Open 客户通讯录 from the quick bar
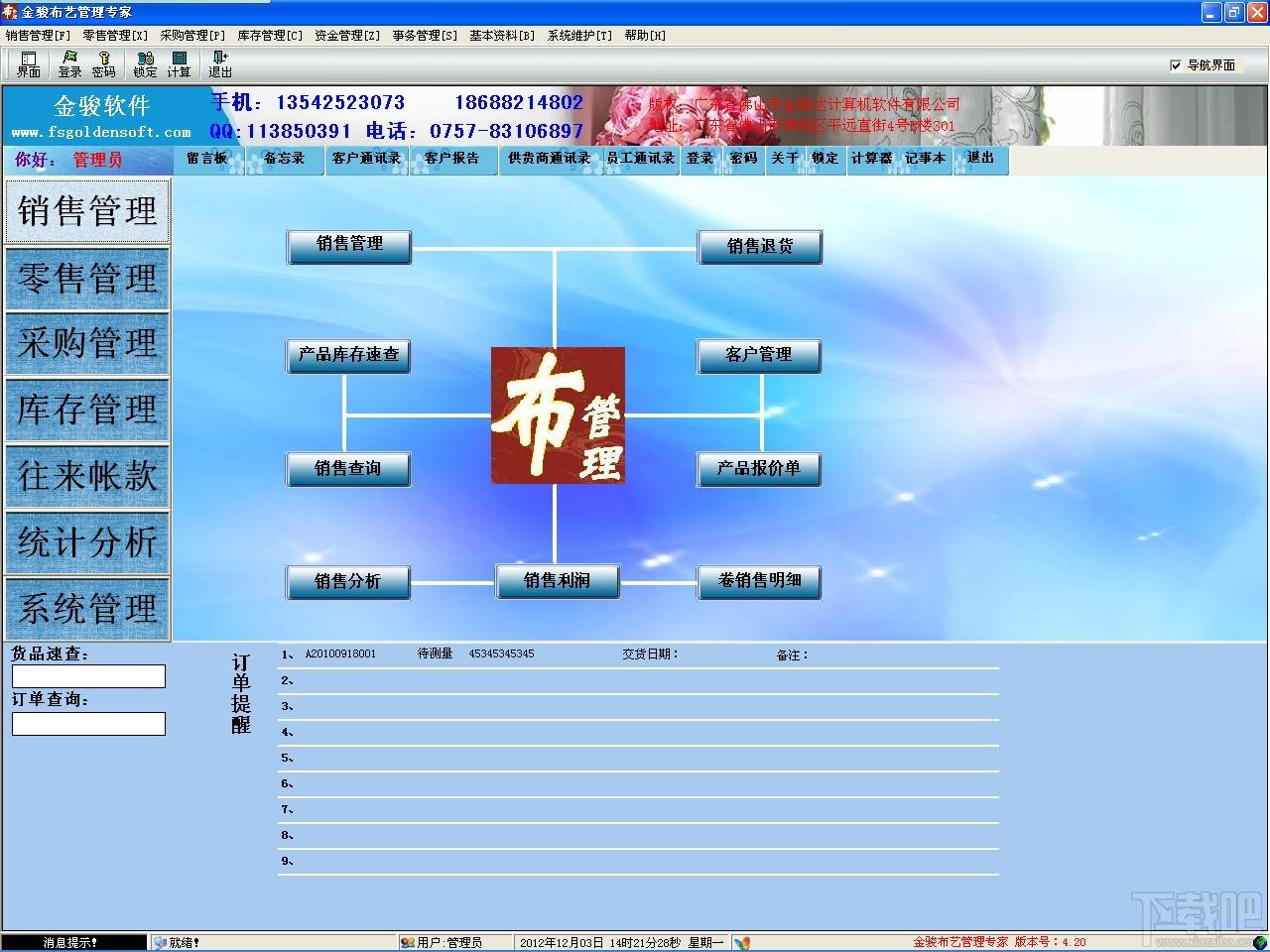This screenshot has height=952, width=1270. click(x=366, y=159)
